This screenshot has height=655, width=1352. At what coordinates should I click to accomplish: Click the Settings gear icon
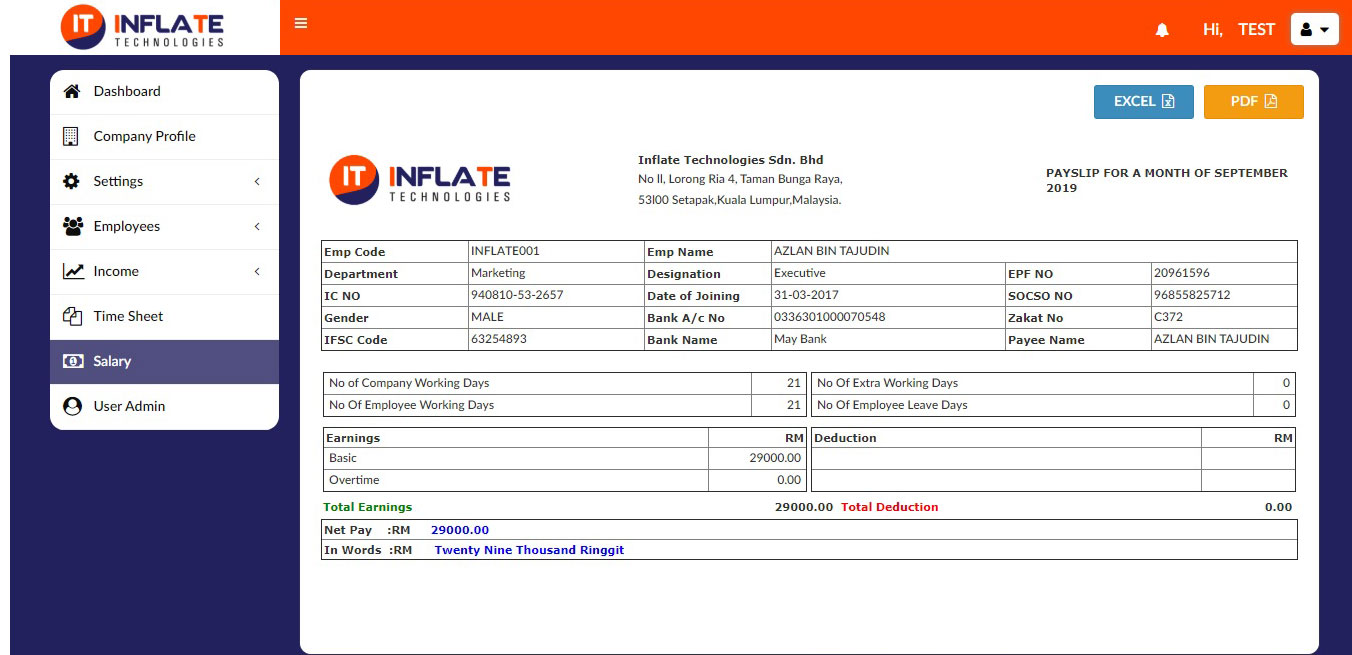72,182
